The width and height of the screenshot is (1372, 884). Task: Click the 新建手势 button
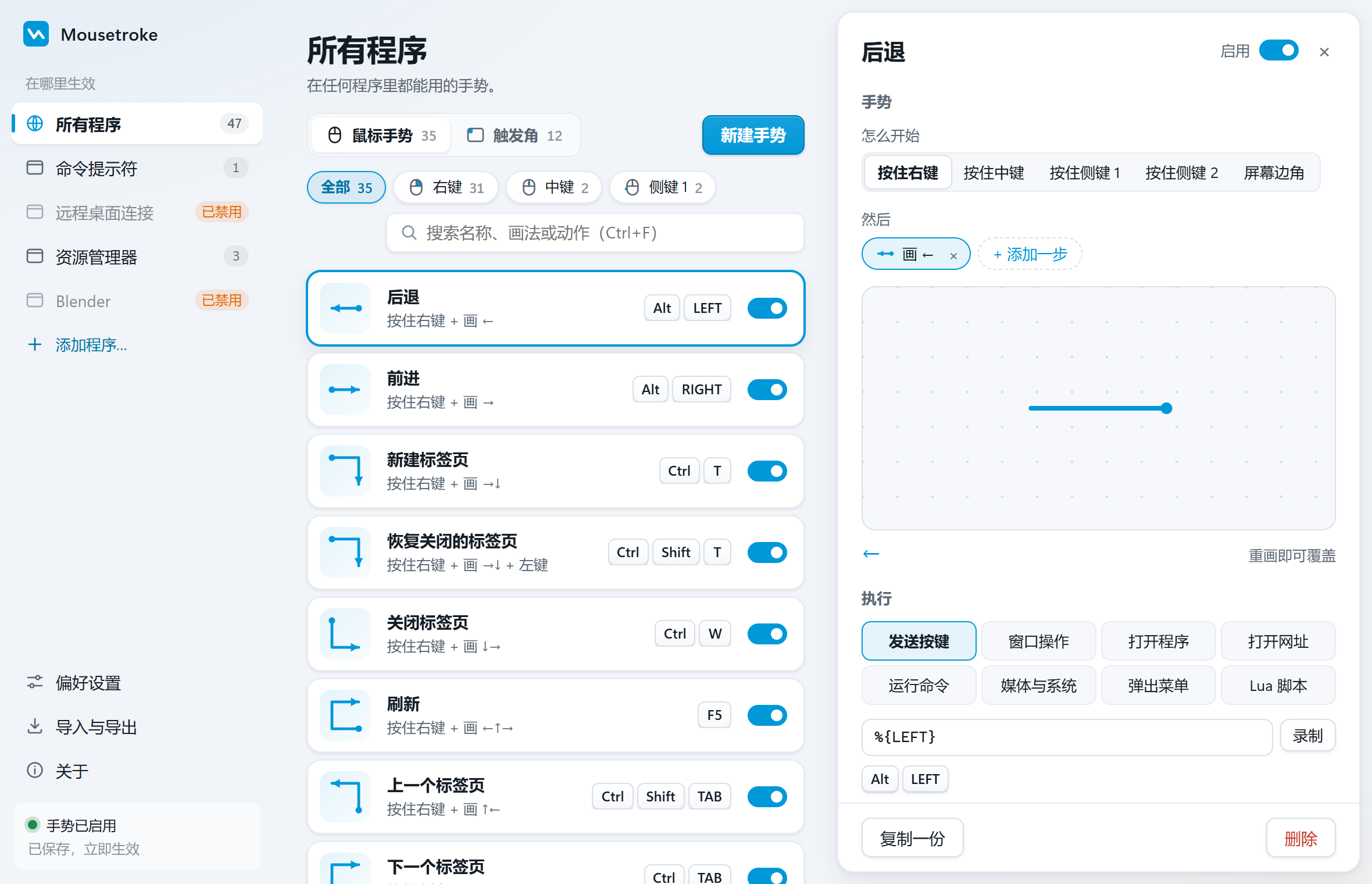click(753, 135)
